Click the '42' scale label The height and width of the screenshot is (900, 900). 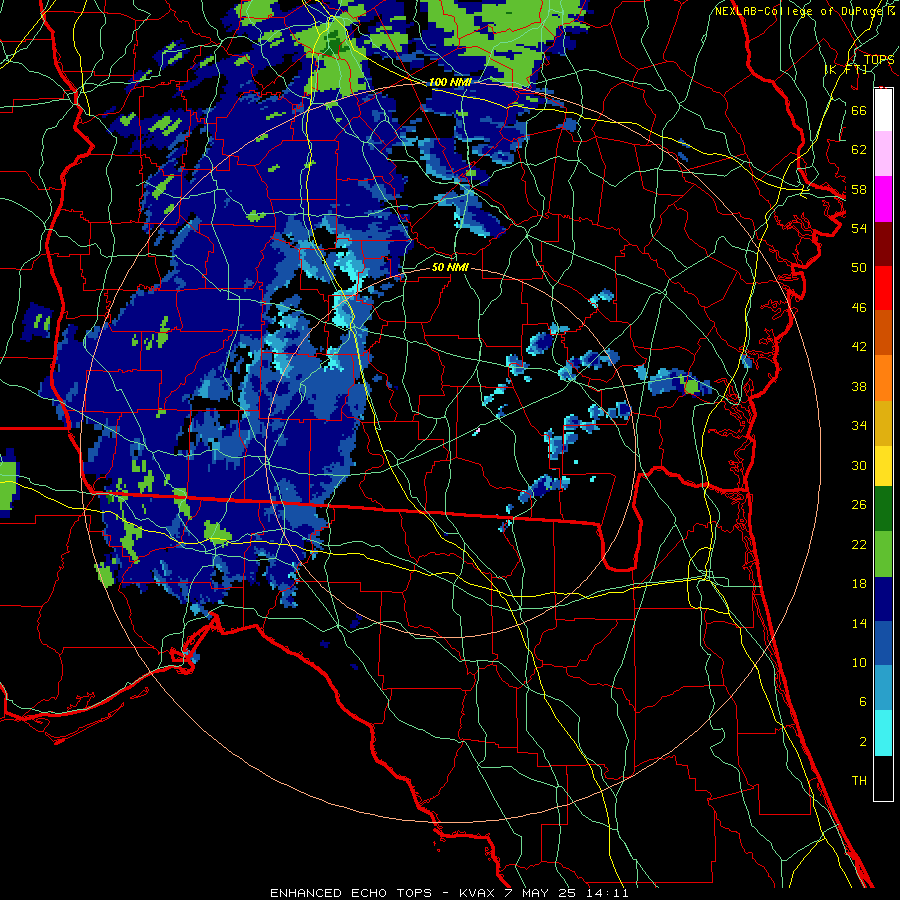click(859, 347)
